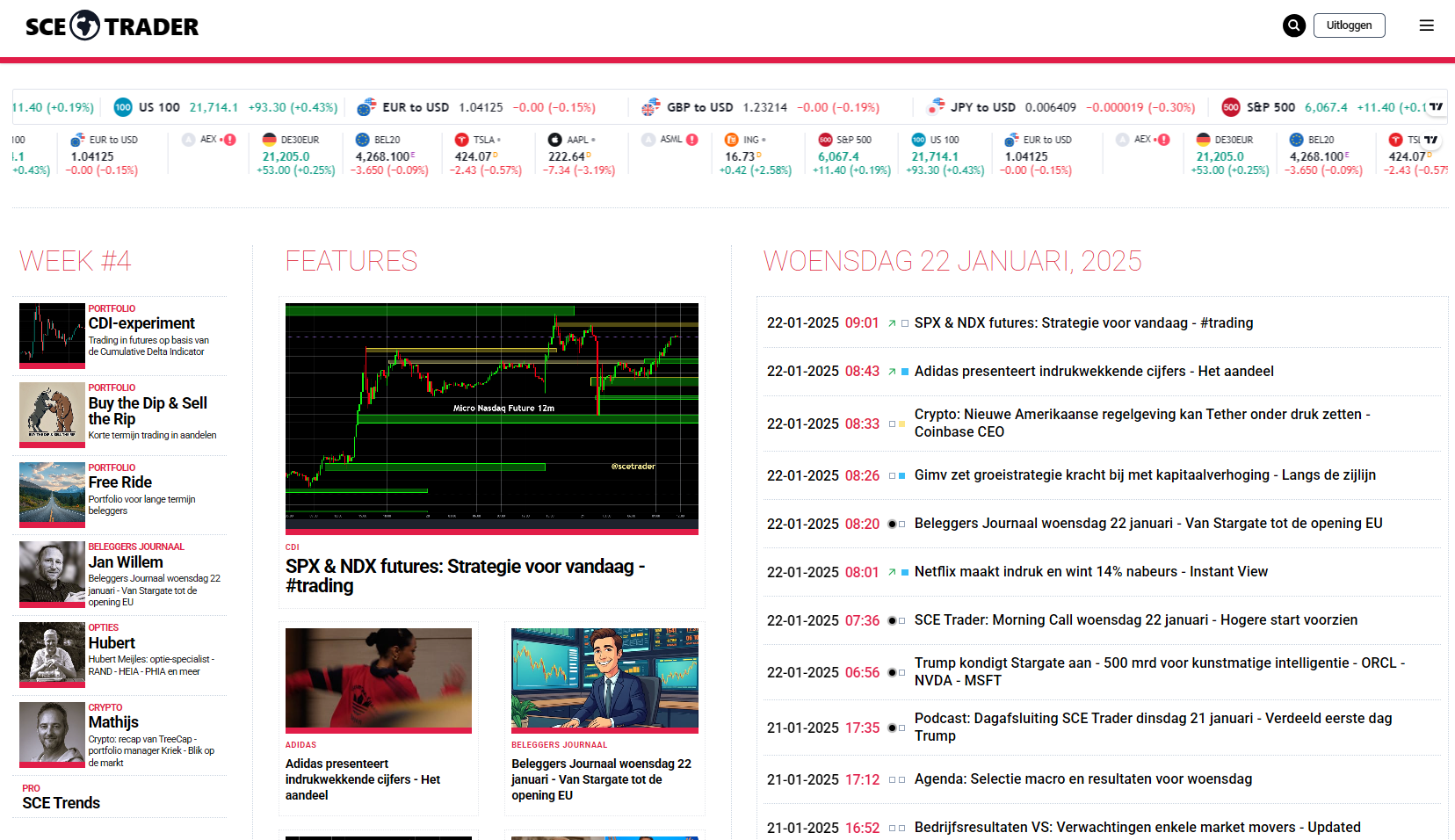The width and height of the screenshot is (1455, 840).
Task: Click the arrow icon on the 08:43 Adidas row
Action: coord(892,372)
